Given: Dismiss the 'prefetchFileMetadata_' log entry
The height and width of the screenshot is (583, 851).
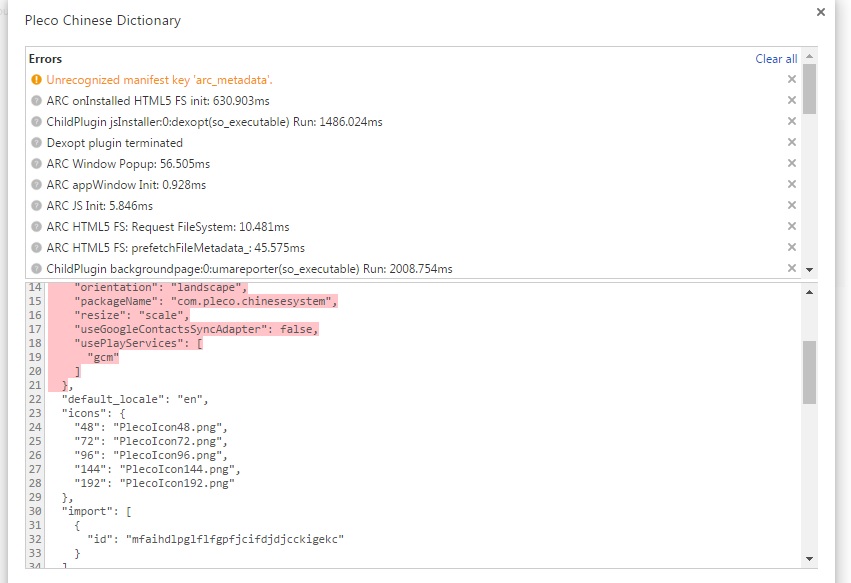Looking at the screenshot, I should [x=792, y=247].
